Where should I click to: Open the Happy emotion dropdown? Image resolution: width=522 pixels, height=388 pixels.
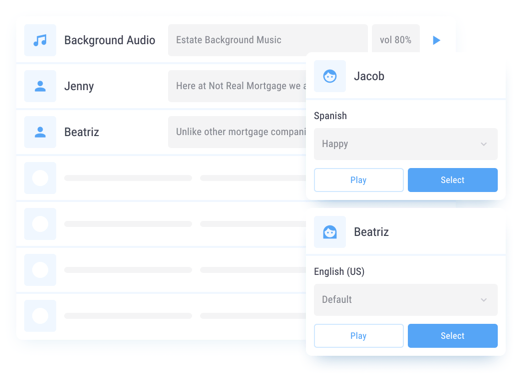[x=406, y=144]
